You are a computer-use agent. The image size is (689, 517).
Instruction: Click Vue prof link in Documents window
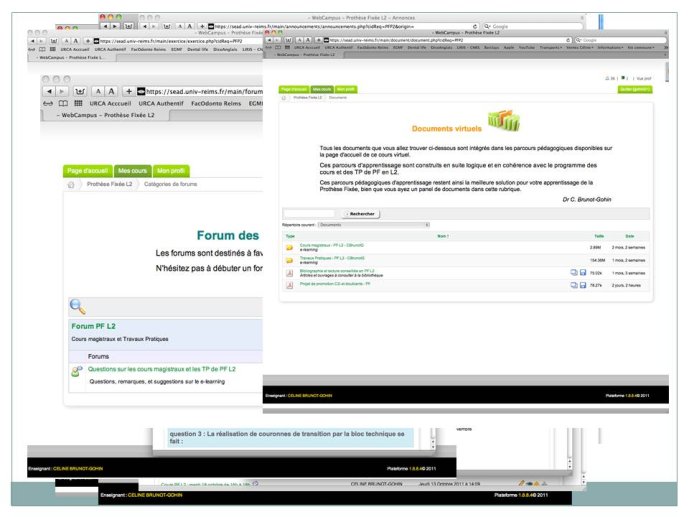644,79
